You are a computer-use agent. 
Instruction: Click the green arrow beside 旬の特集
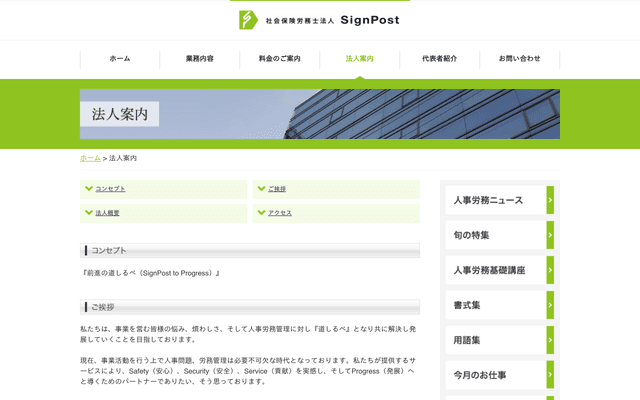[550, 235]
